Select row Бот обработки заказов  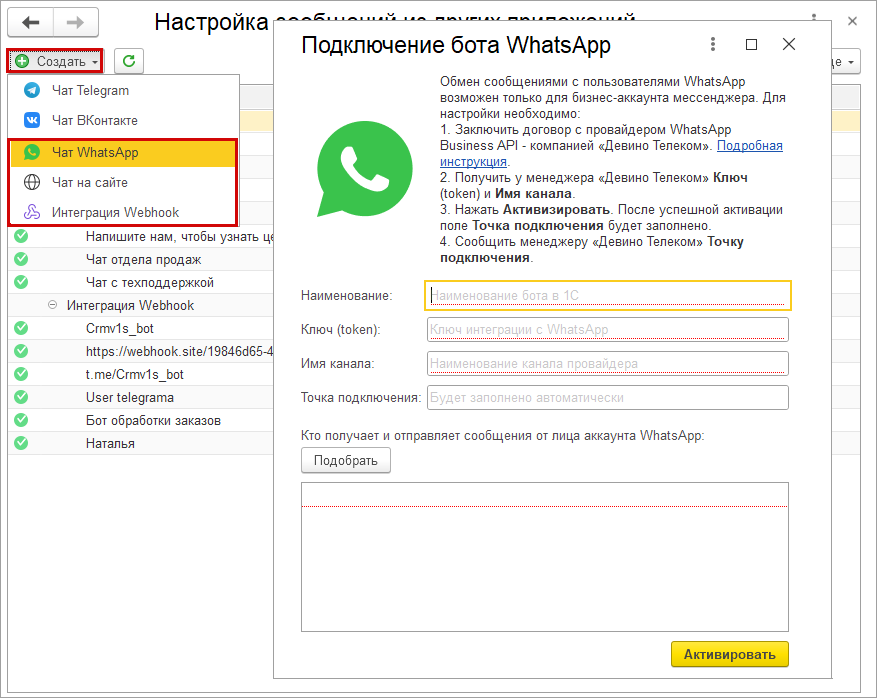pos(140,420)
